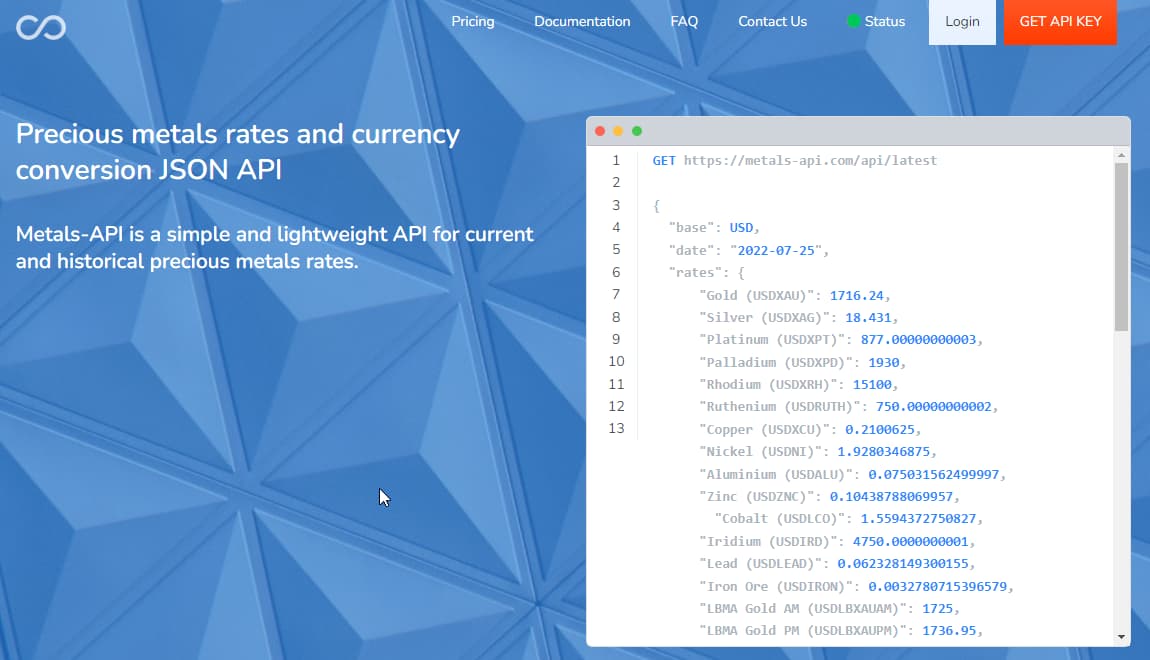The width and height of the screenshot is (1150, 660).
Task: Go to the FAQ section
Action: click(684, 21)
